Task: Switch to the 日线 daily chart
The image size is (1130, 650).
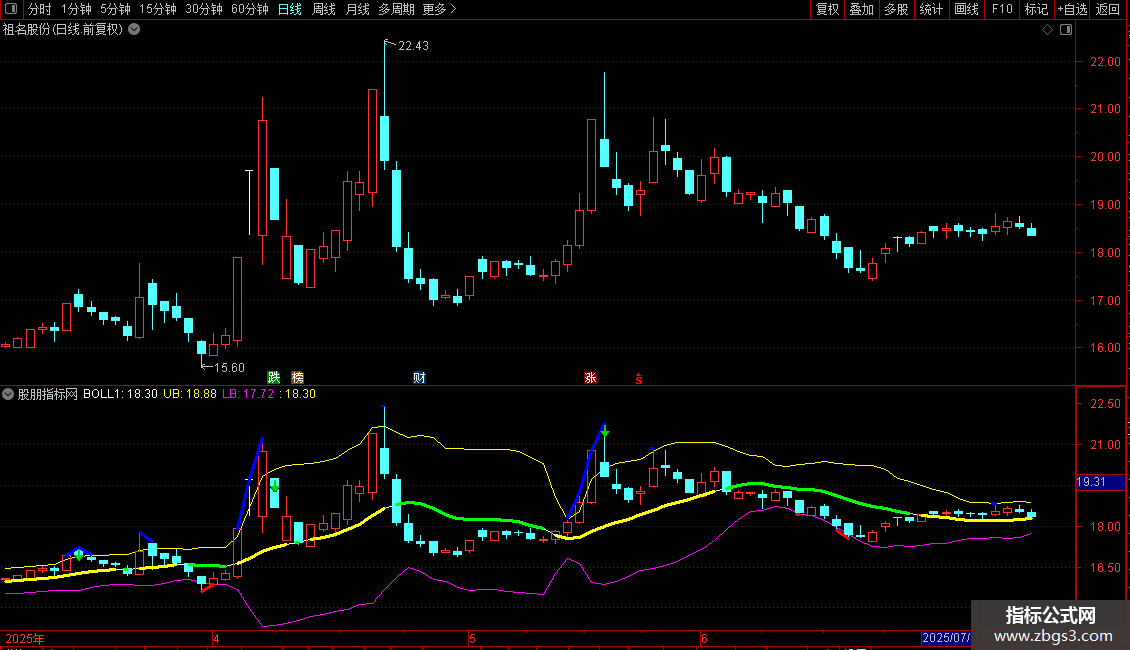Action: pos(290,9)
